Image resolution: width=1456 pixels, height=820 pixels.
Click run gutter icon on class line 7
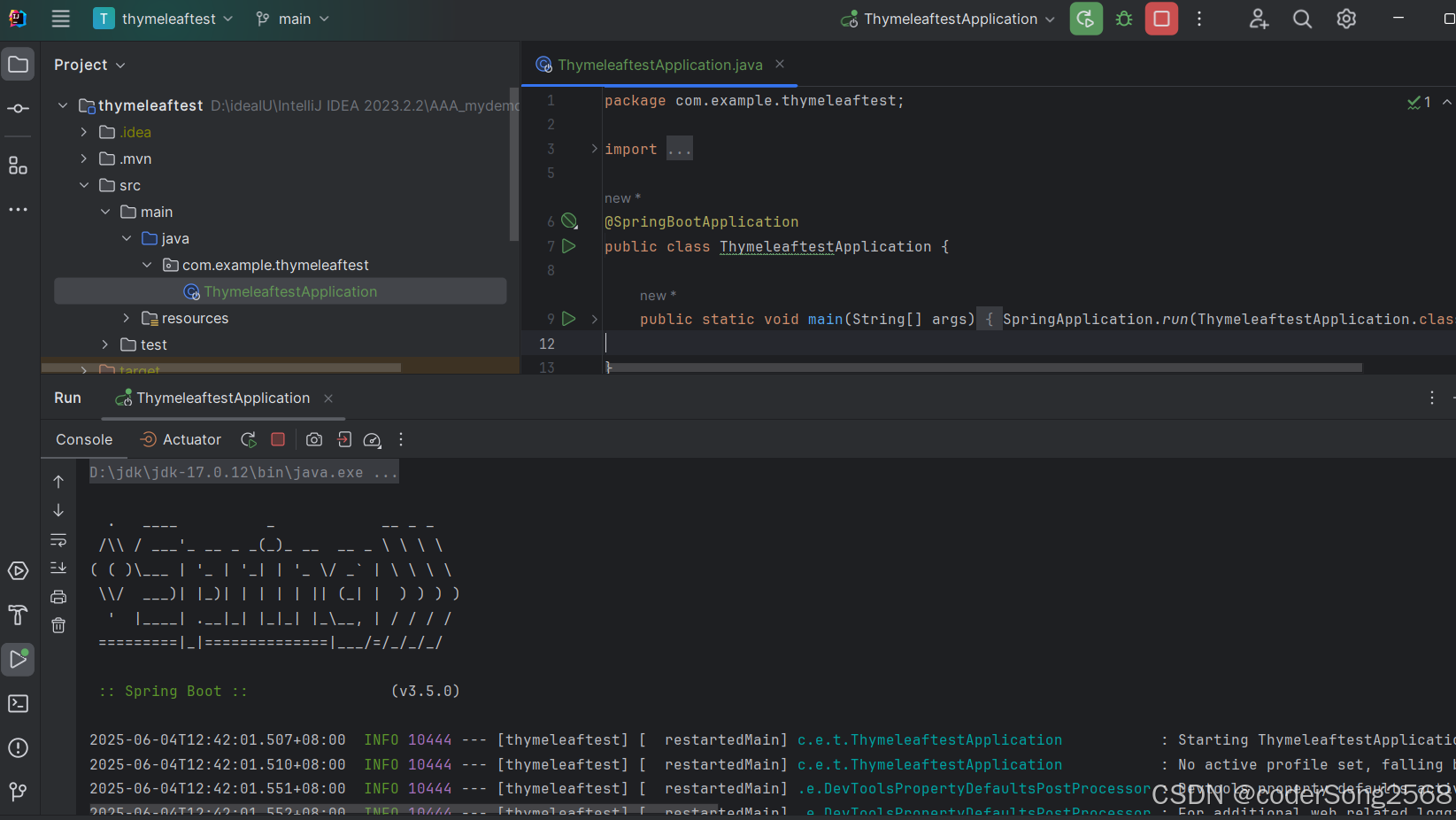click(x=569, y=246)
